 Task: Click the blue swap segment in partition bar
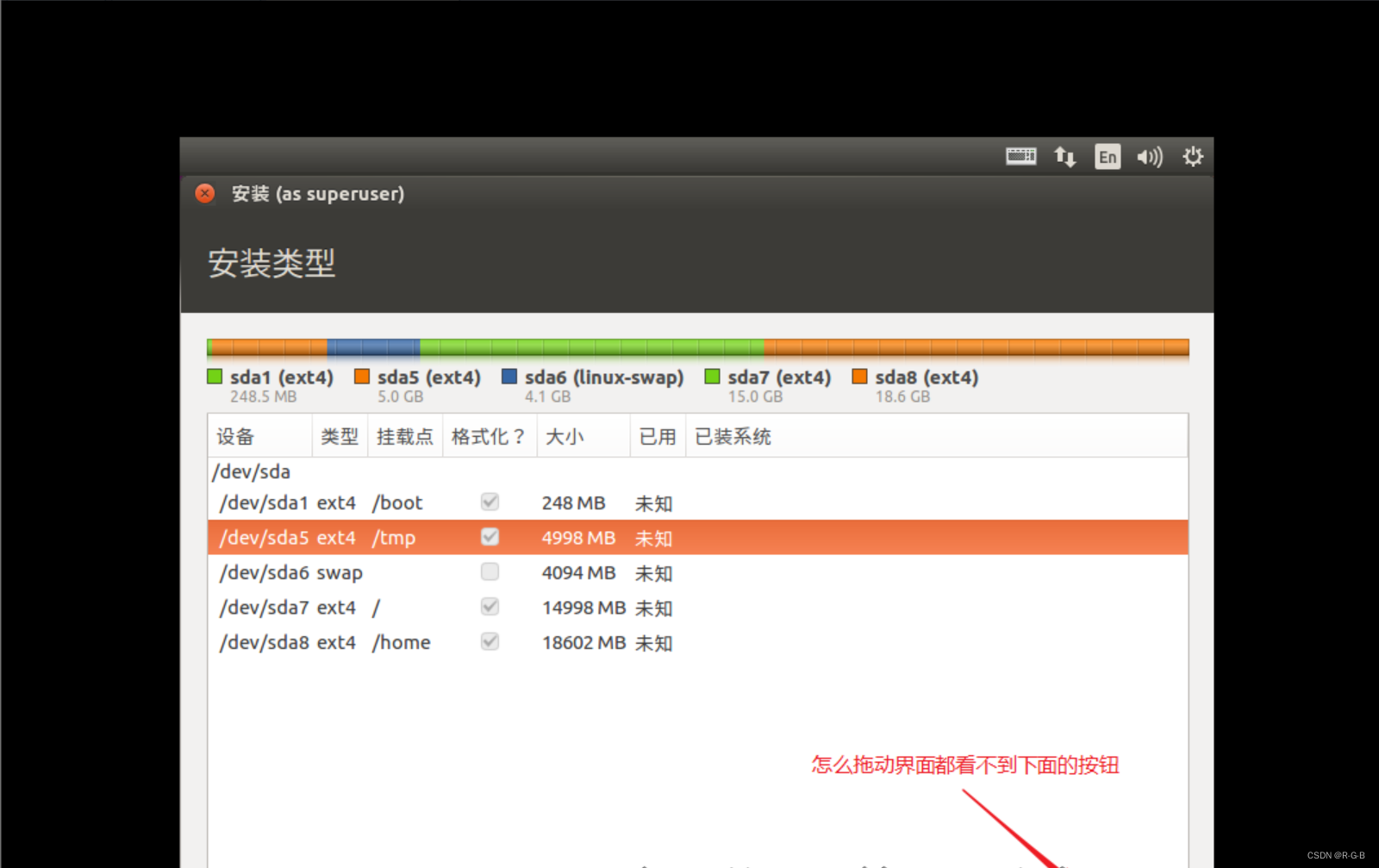(373, 347)
